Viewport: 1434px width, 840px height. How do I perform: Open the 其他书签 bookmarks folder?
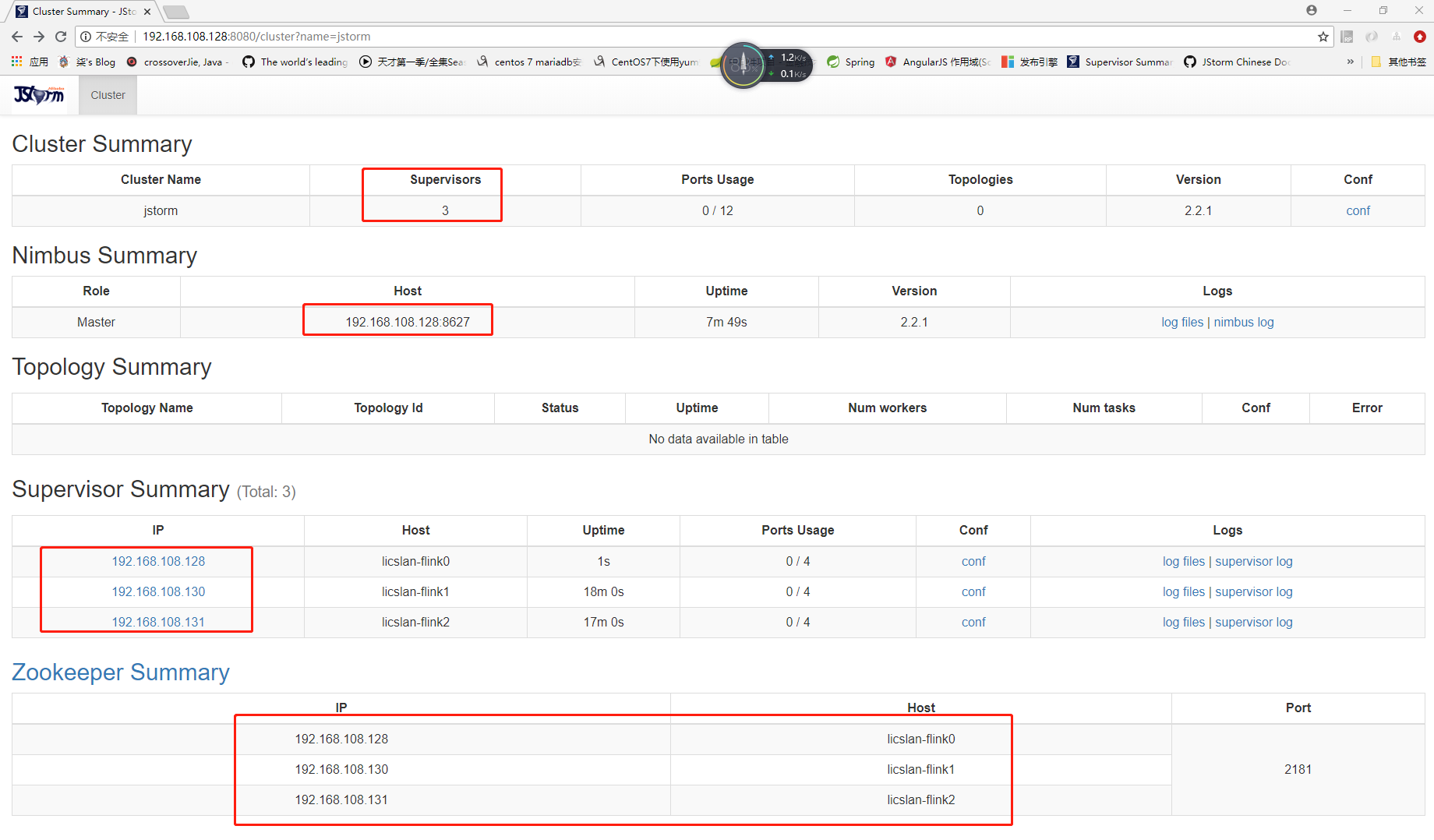click(x=1398, y=62)
